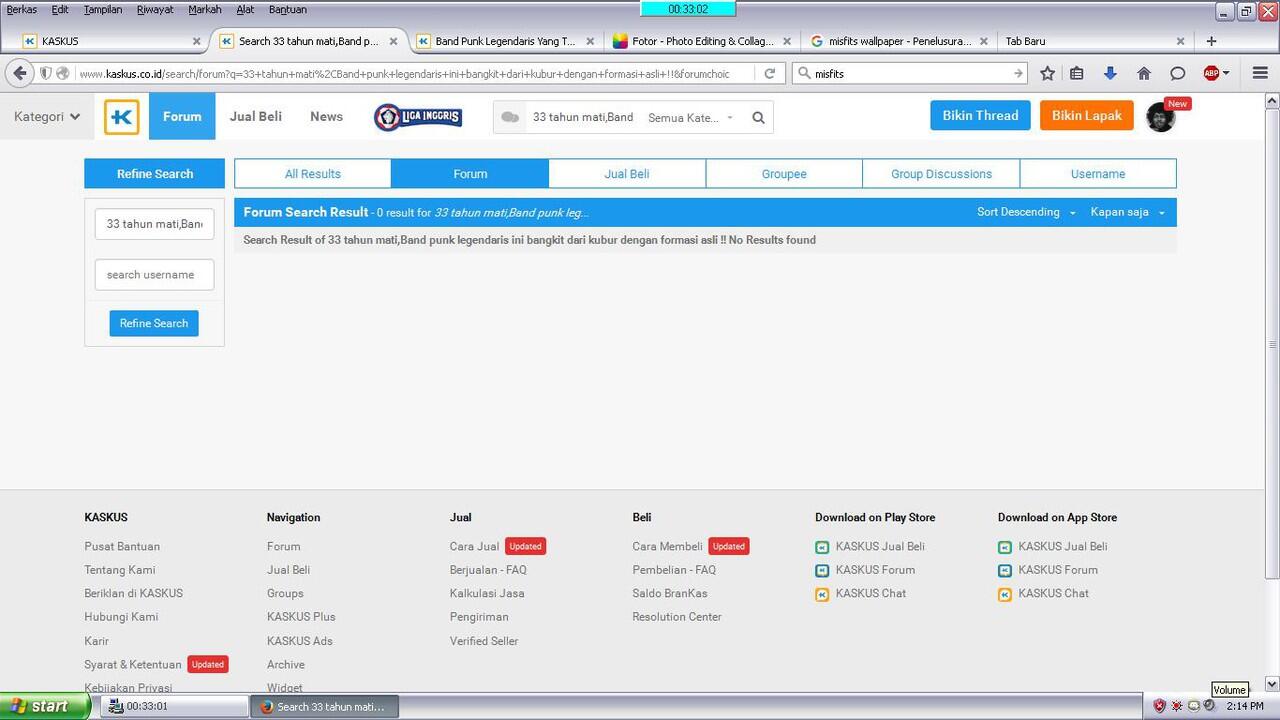Click the Bikin Lapak button
This screenshot has width=1280, height=720.
[x=1087, y=116]
